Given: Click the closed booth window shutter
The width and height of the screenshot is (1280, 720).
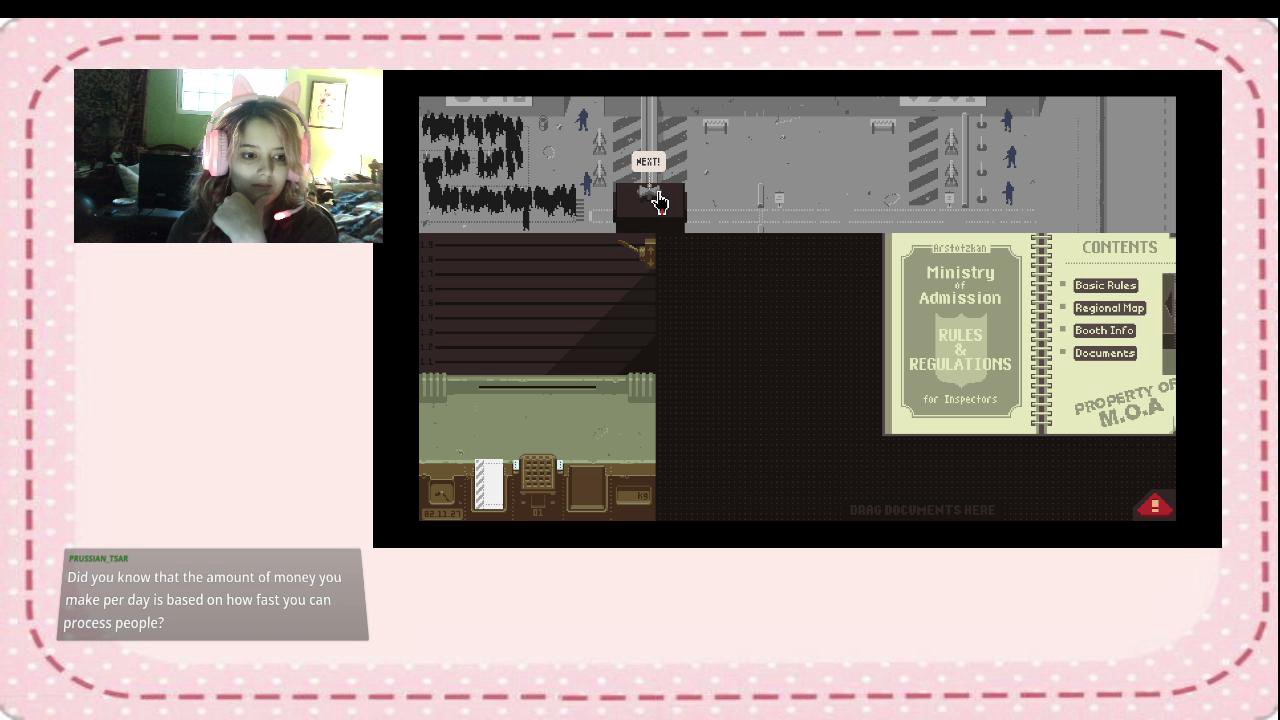Looking at the screenshot, I should [537, 304].
